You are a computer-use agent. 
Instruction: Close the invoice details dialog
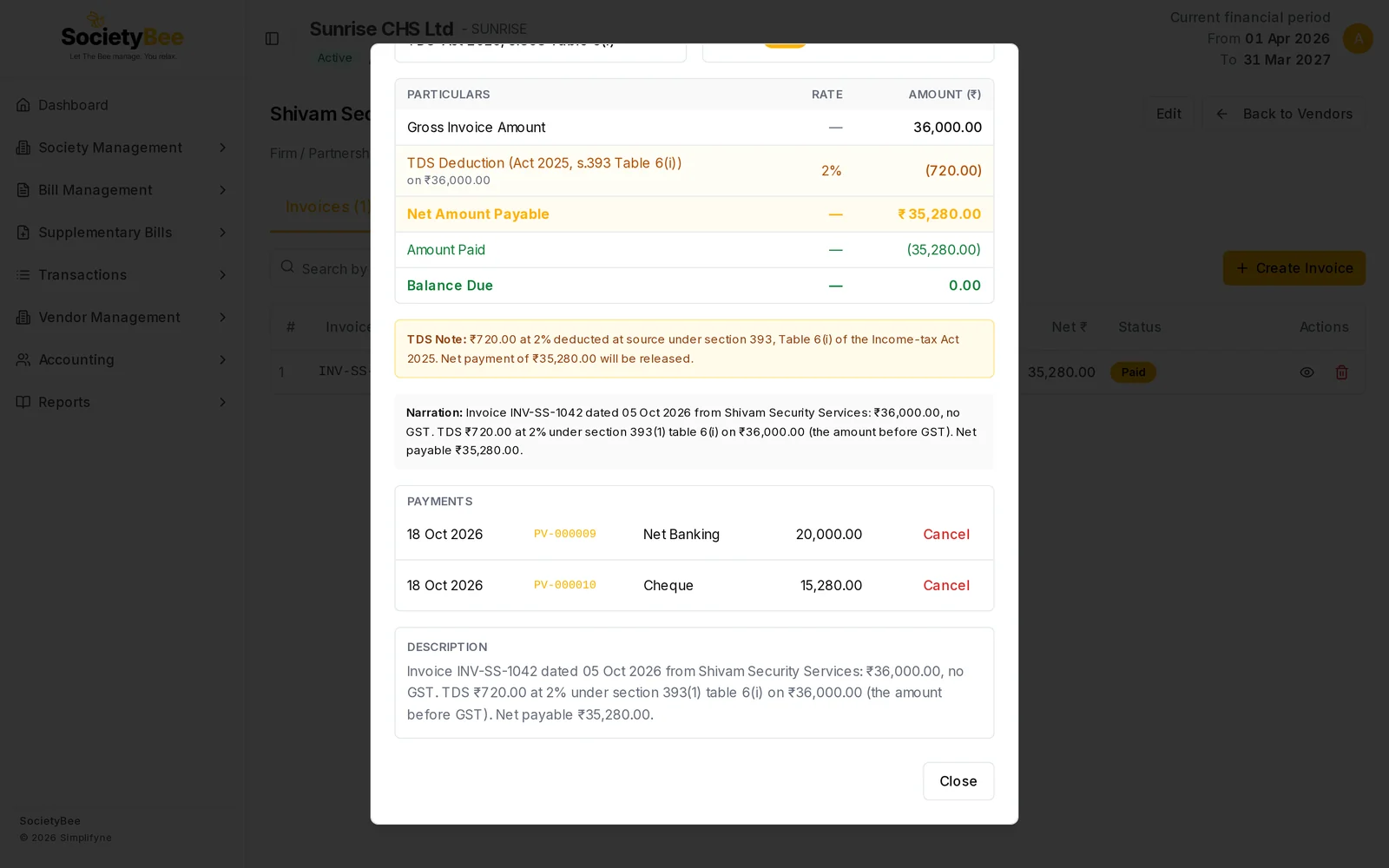click(x=958, y=781)
